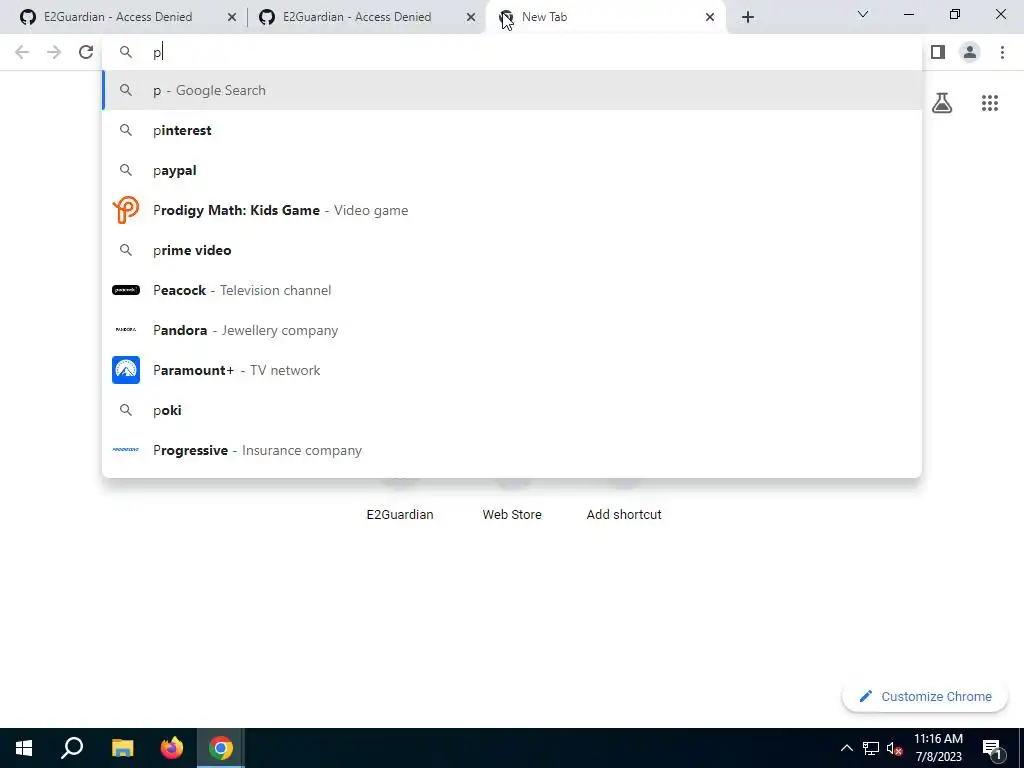The image size is (1024, 768).
Task: Show hidden system tray icons
Action: pos(846,748)
